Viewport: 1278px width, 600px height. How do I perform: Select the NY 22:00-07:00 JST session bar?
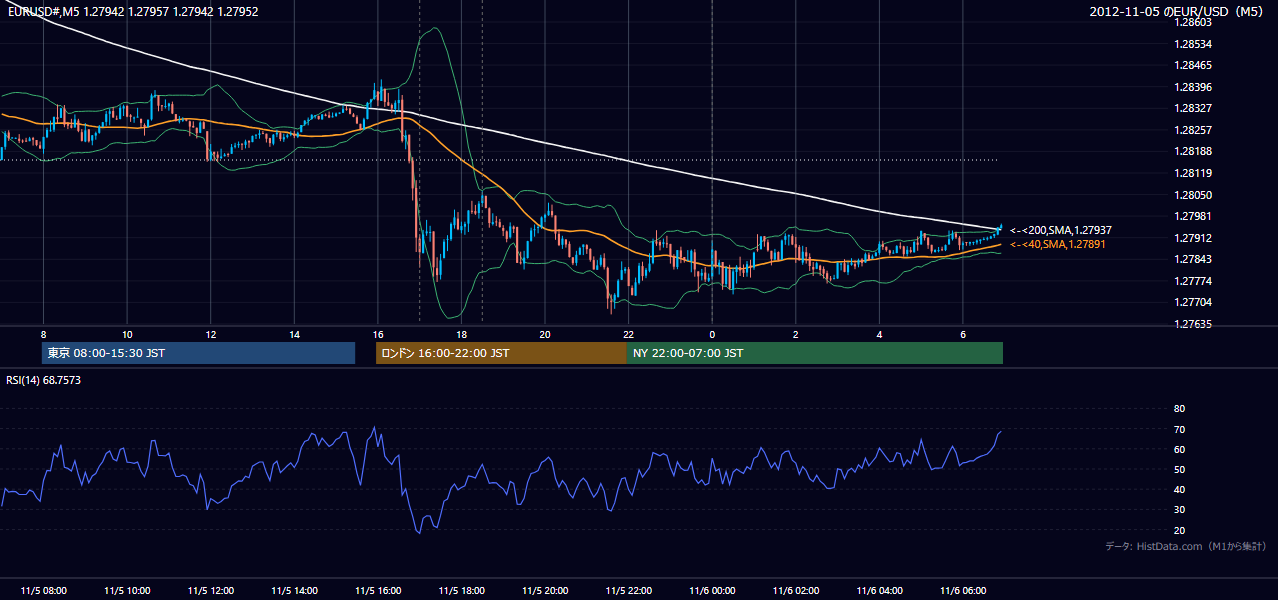(x=815, y=353)
